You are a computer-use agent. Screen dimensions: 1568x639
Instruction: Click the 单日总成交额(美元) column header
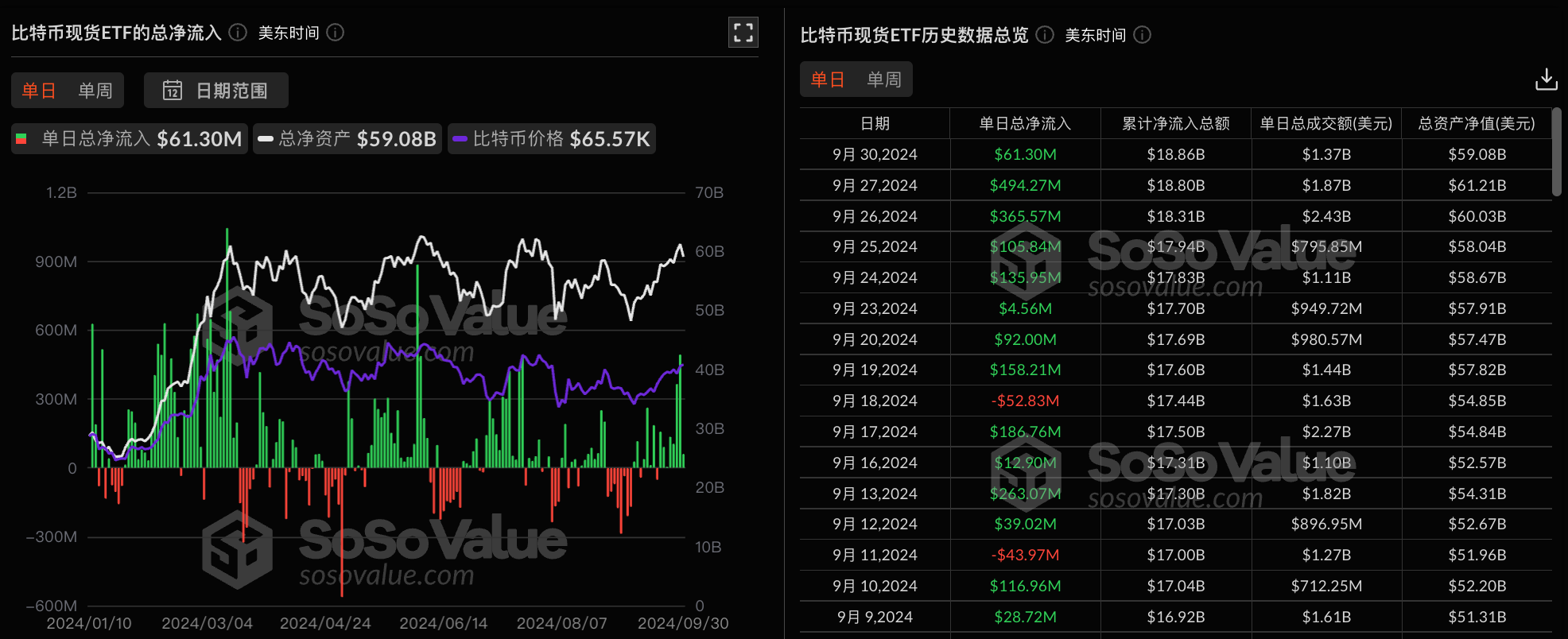click(x=1326, y=123)
